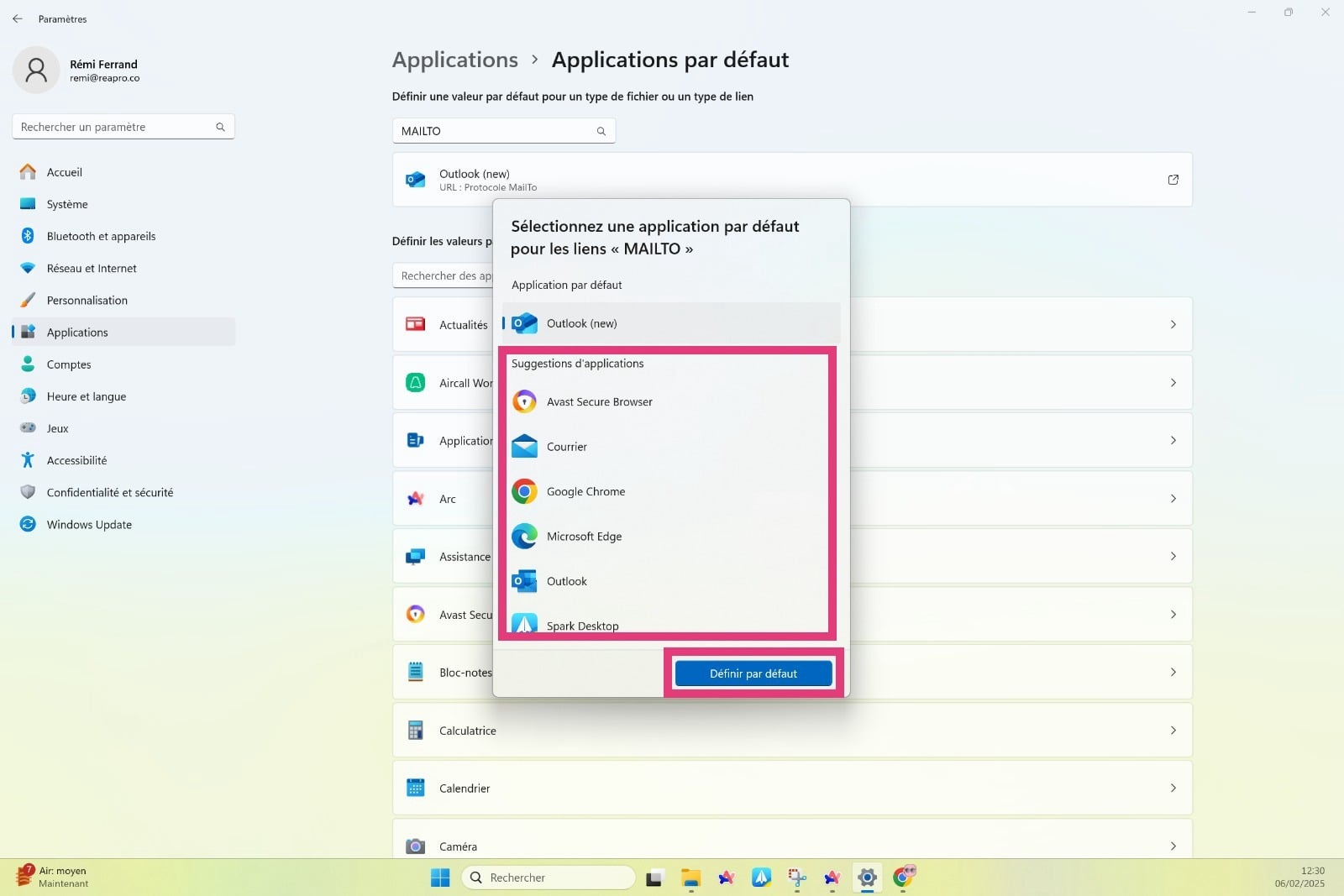Open the Caméra row chevron

coord(1173,846)
